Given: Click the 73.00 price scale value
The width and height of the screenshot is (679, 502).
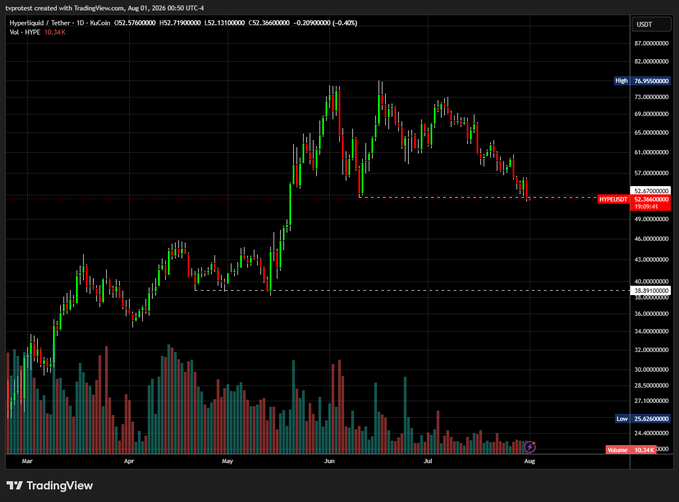Looking at the screenshot, I should [x=651, y=97].
